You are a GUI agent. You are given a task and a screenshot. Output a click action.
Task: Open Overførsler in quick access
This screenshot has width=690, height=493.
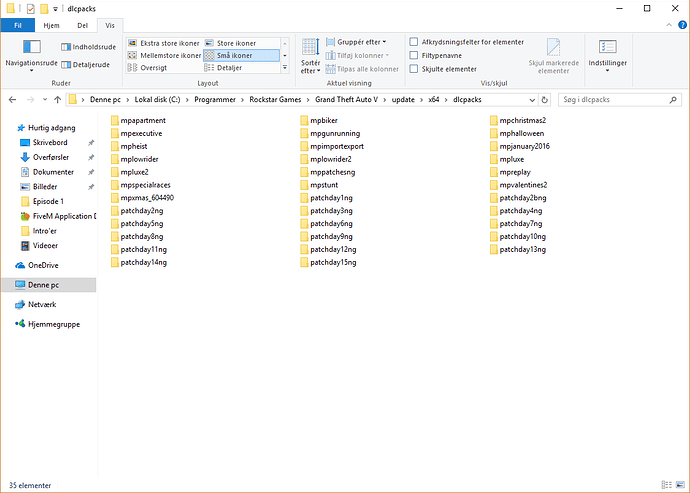[x=51, y=157]
